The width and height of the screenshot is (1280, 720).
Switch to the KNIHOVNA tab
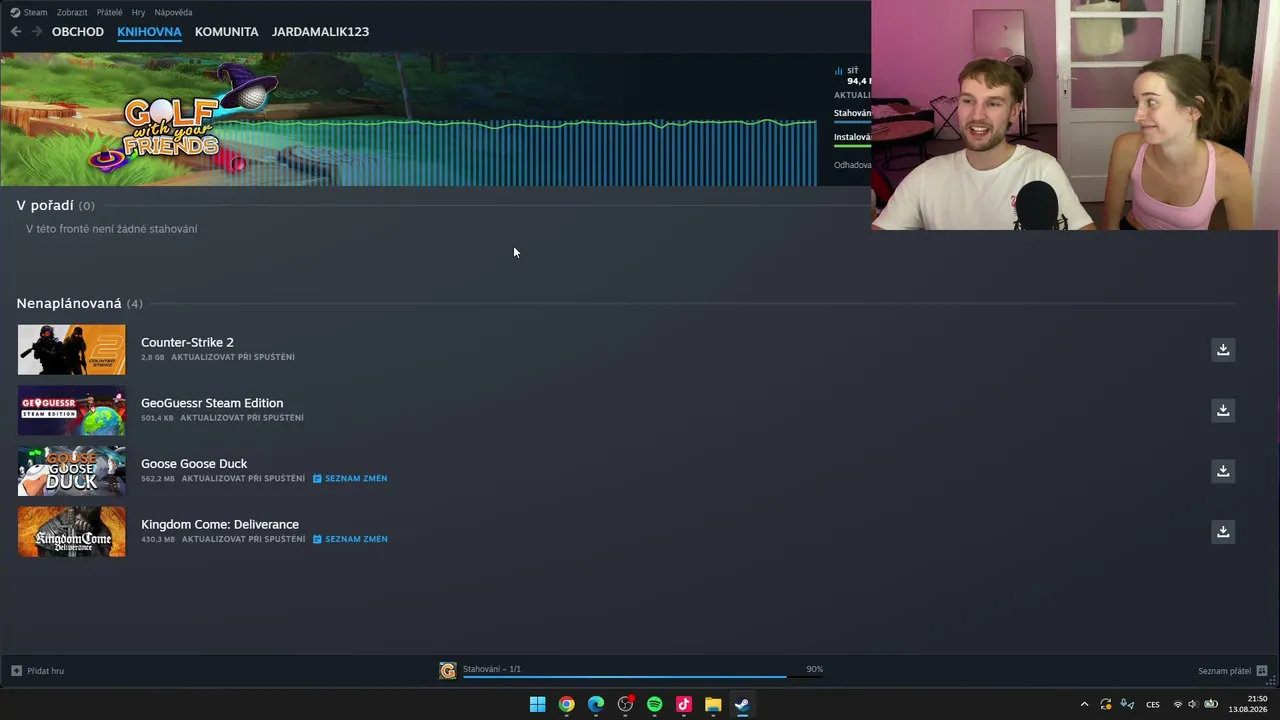pyautogui.click(x=149, y=32)
